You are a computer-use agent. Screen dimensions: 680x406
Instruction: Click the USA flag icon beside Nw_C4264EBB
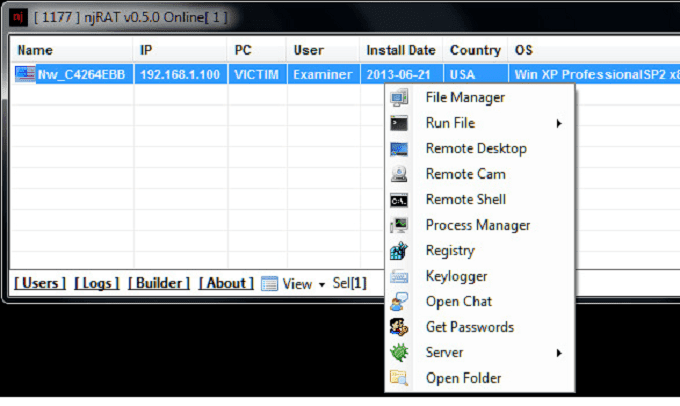coord(25,74)
